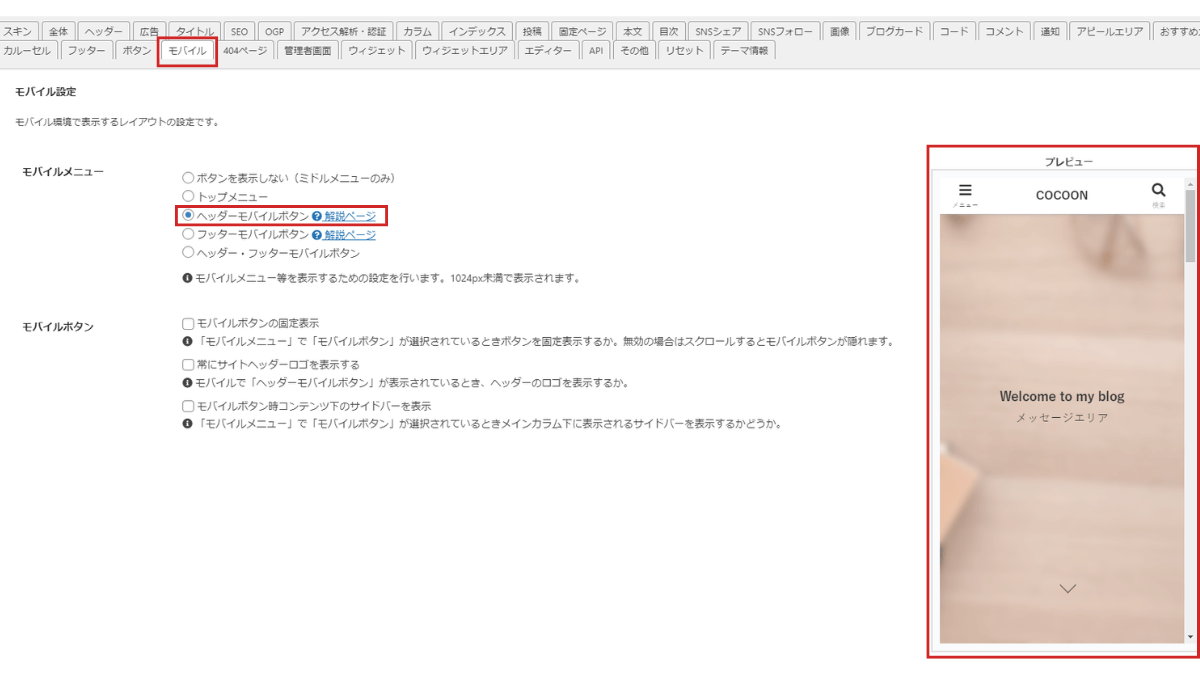Image resolution: width=1200 pixels, height=675 pixels.
Task: Choose ヘッダー・フッターモバイルボタン radio option
Action: point(188,254)
